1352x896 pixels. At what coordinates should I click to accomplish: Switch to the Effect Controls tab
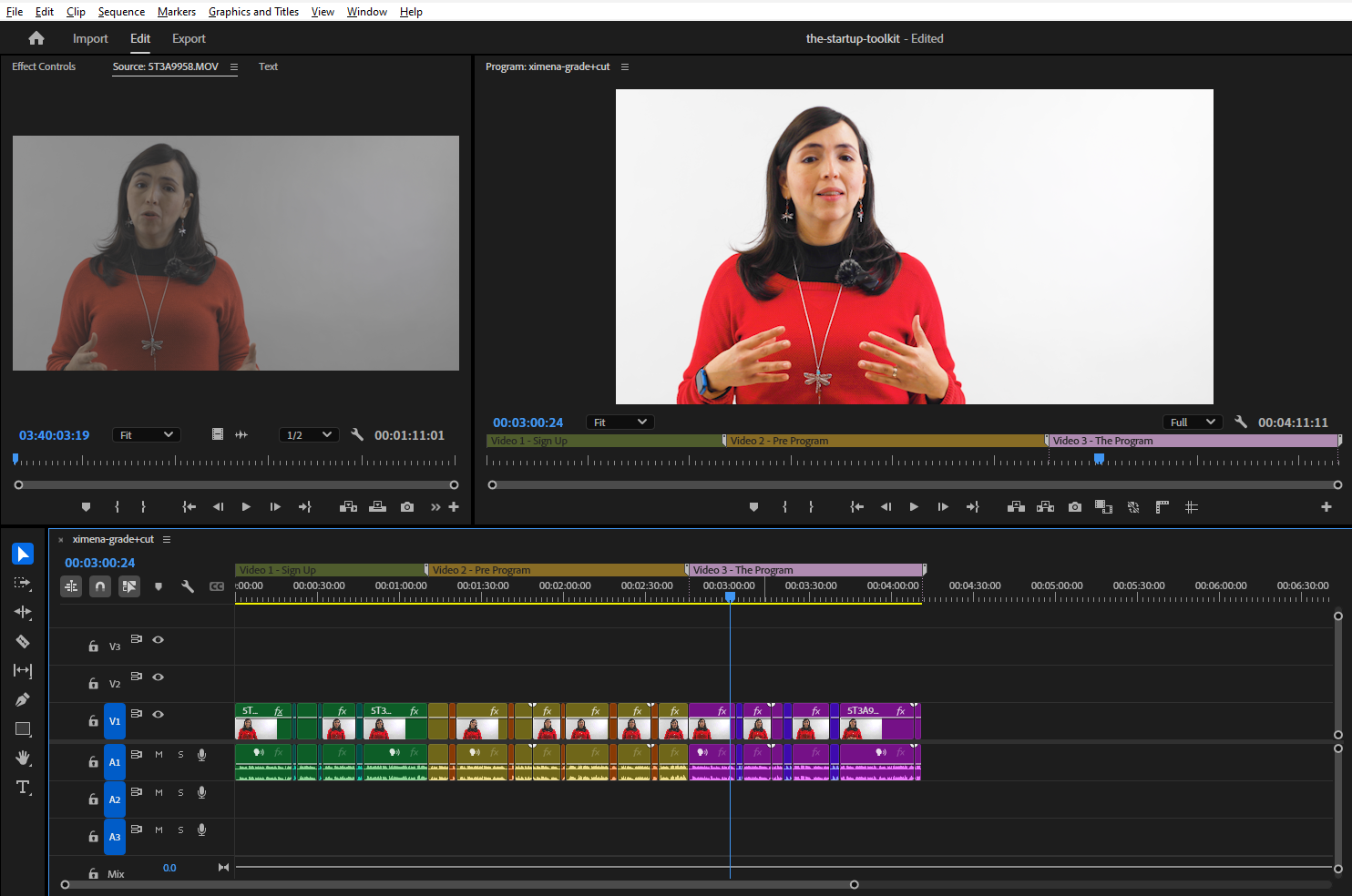pyautogui.click(x=44, y=66)
